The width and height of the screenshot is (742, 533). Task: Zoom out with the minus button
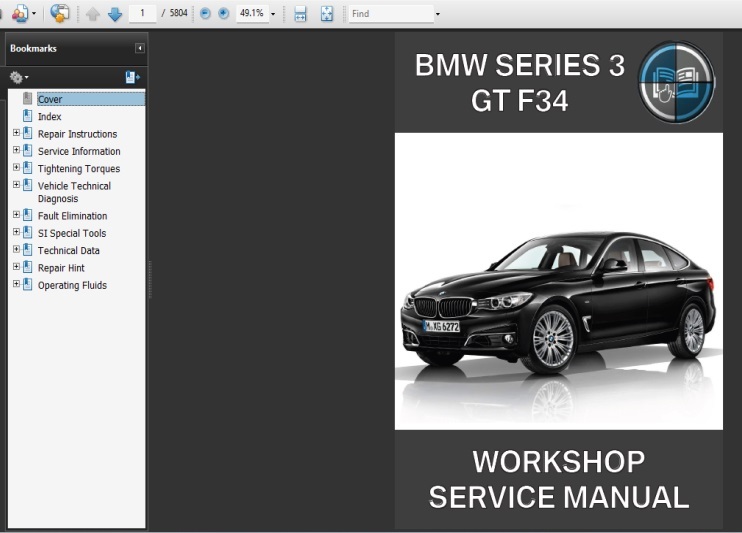205,14
